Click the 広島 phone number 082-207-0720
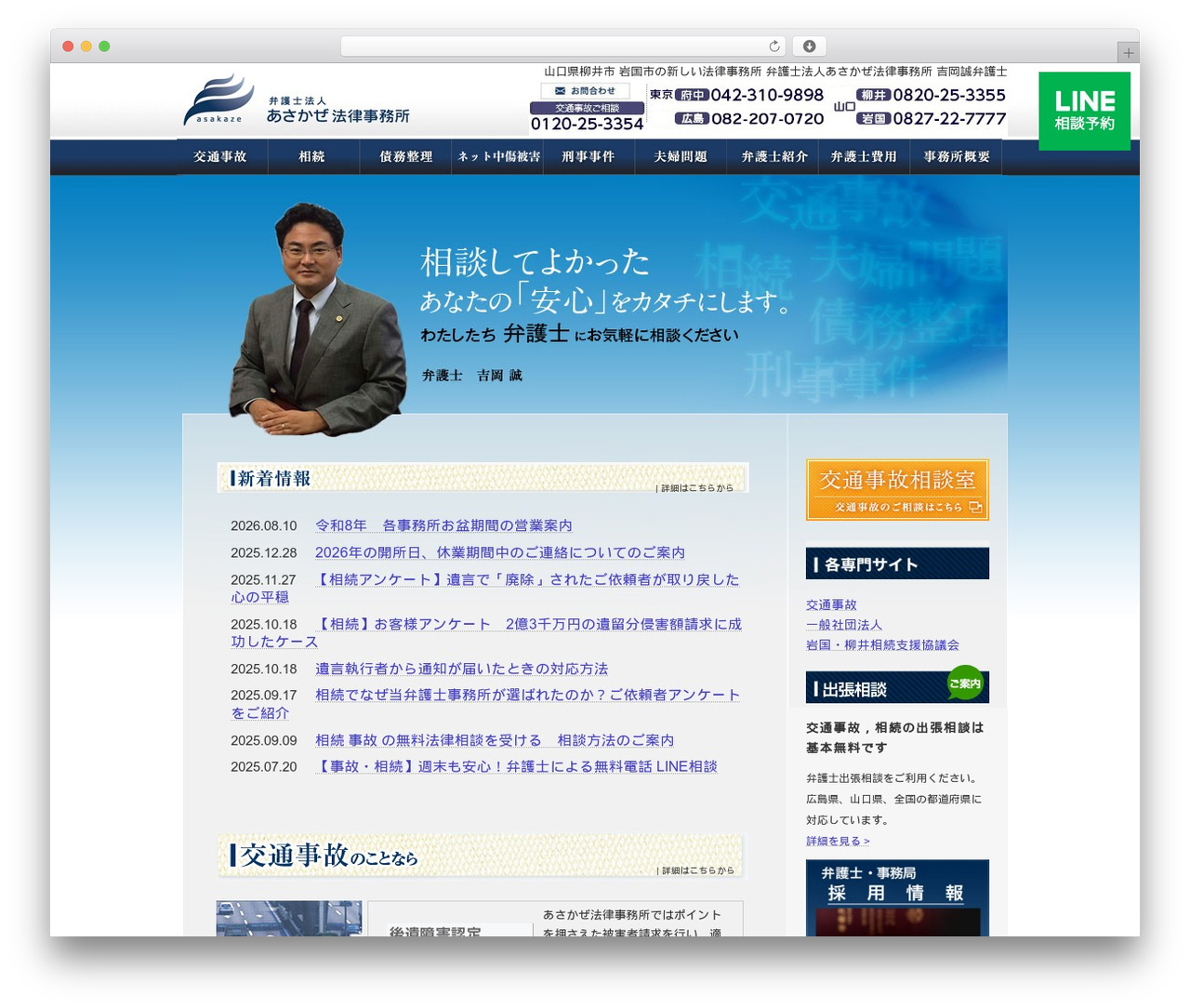The image size is (1190, 1008). tap(750, 119)
